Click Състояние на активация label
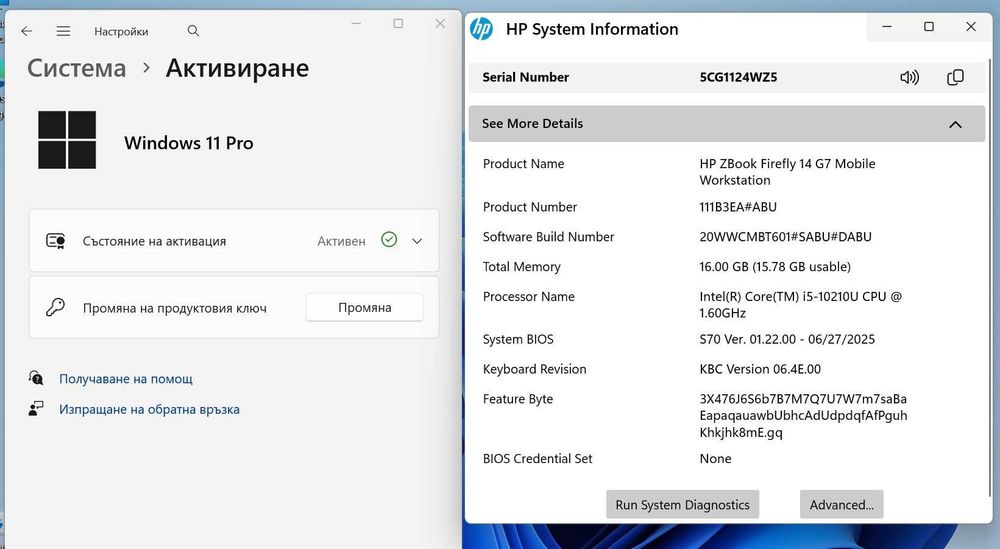1000x549 pixels. click(154, 241)
